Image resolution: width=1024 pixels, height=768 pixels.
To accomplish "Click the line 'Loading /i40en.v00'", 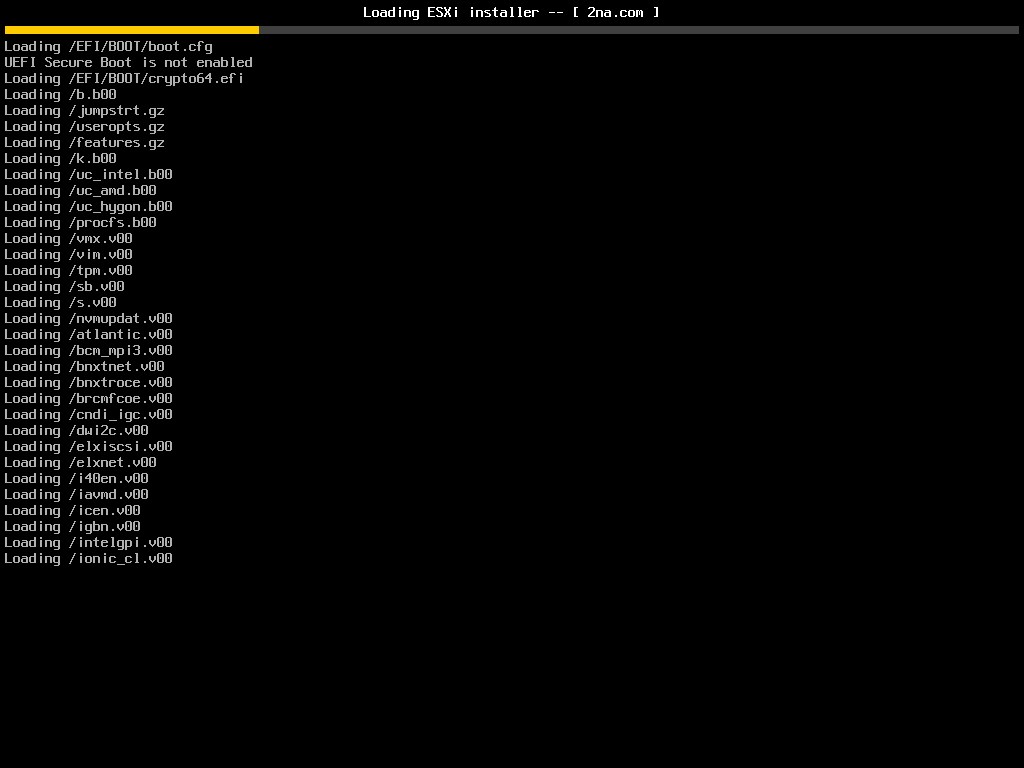I will click(x=76, y=479).
